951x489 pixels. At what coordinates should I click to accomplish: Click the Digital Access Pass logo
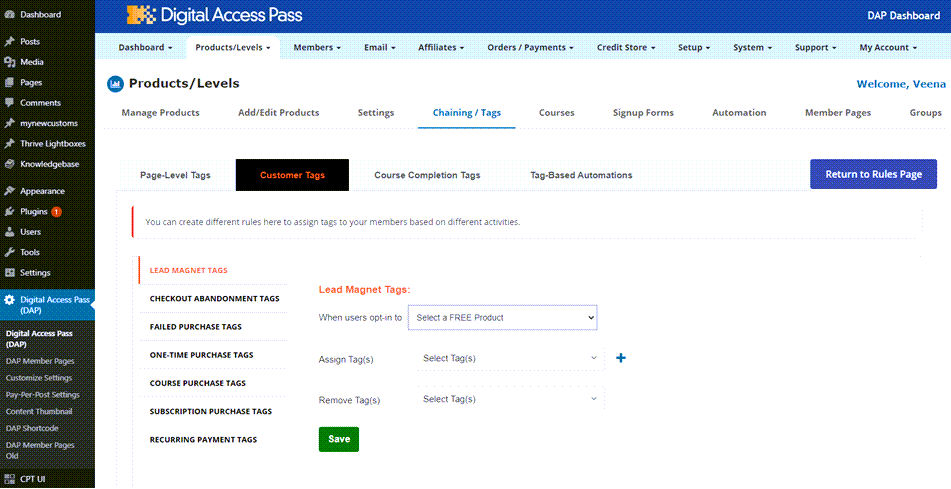pos(214,15)
